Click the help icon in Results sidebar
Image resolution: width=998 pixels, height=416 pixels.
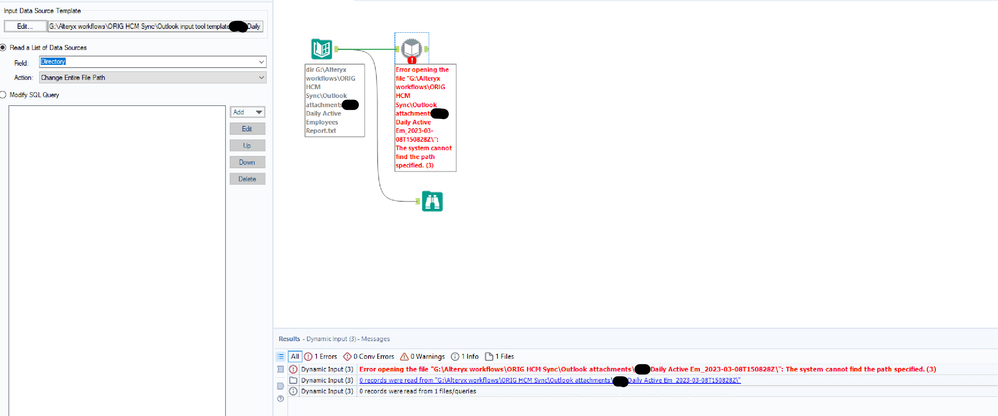point(280,399)
